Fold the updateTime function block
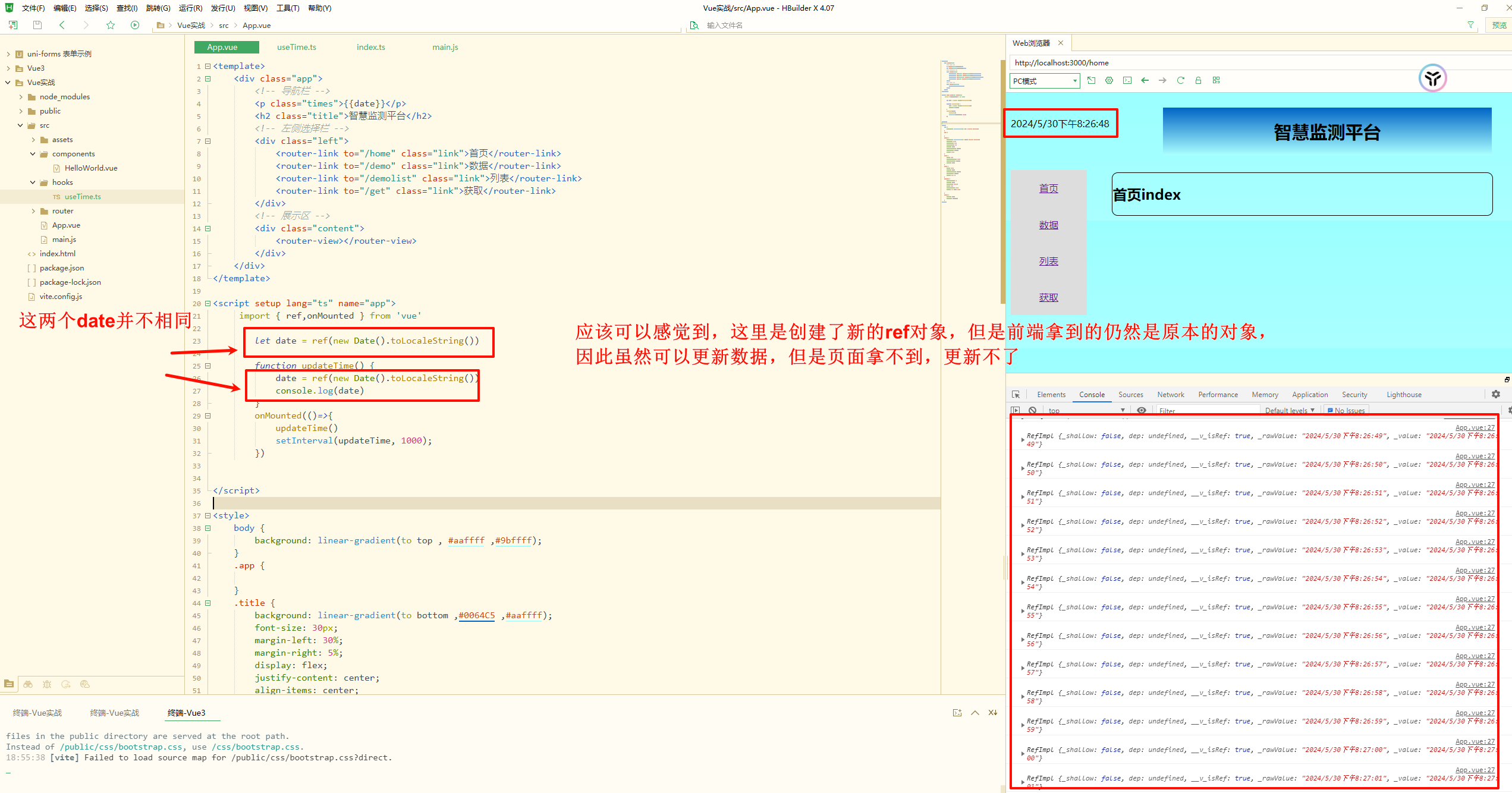 tap(208, 366)
